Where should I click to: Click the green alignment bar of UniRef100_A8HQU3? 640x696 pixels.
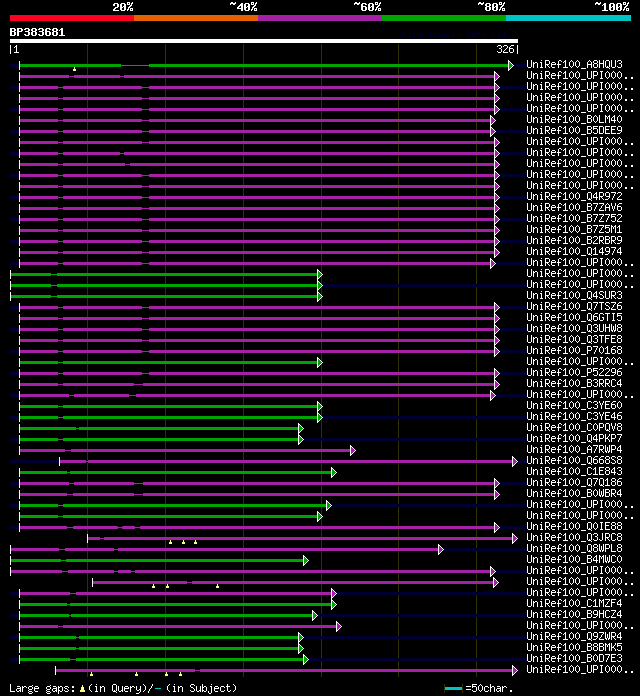click(x=264, y=66)
